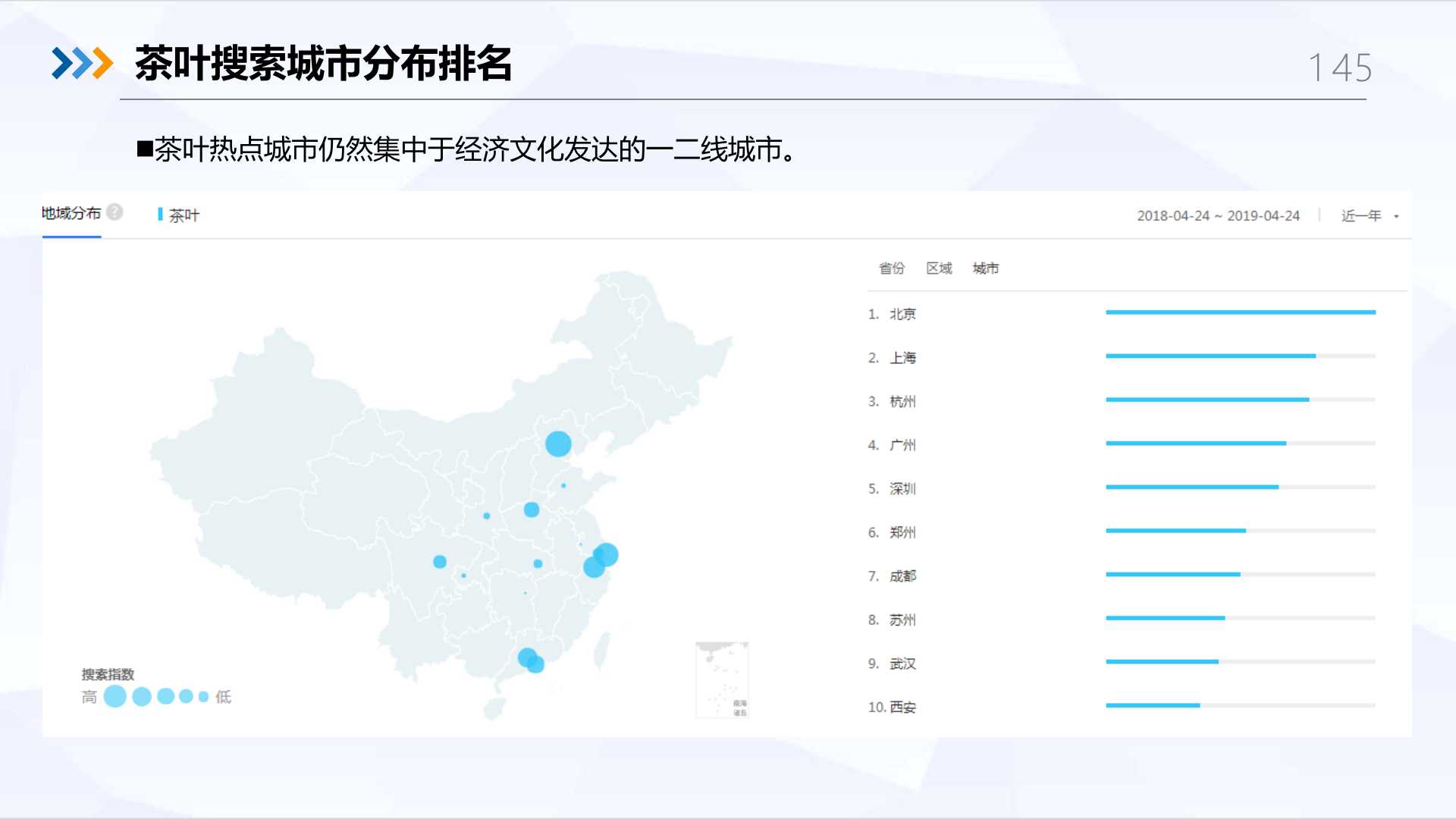Click the largest 高 legend circle
Screen dimensions: 1456x819
coord(115,696)
